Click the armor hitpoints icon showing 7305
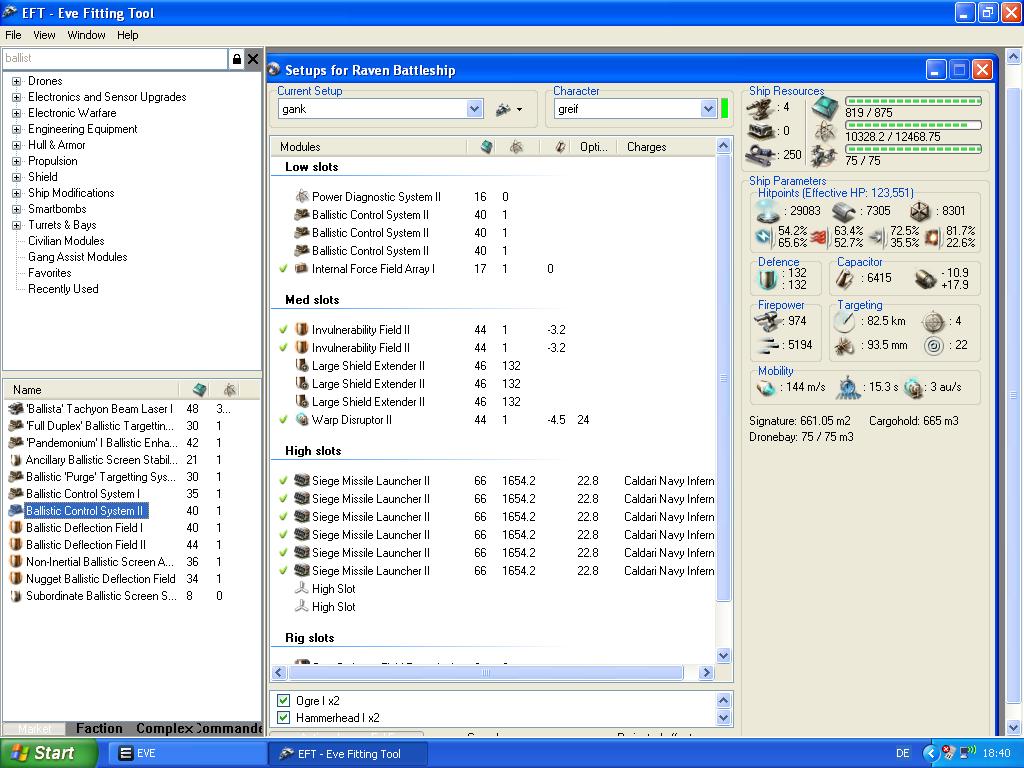The height and width of the screenshot is (768, 1024). coord(844,212)
